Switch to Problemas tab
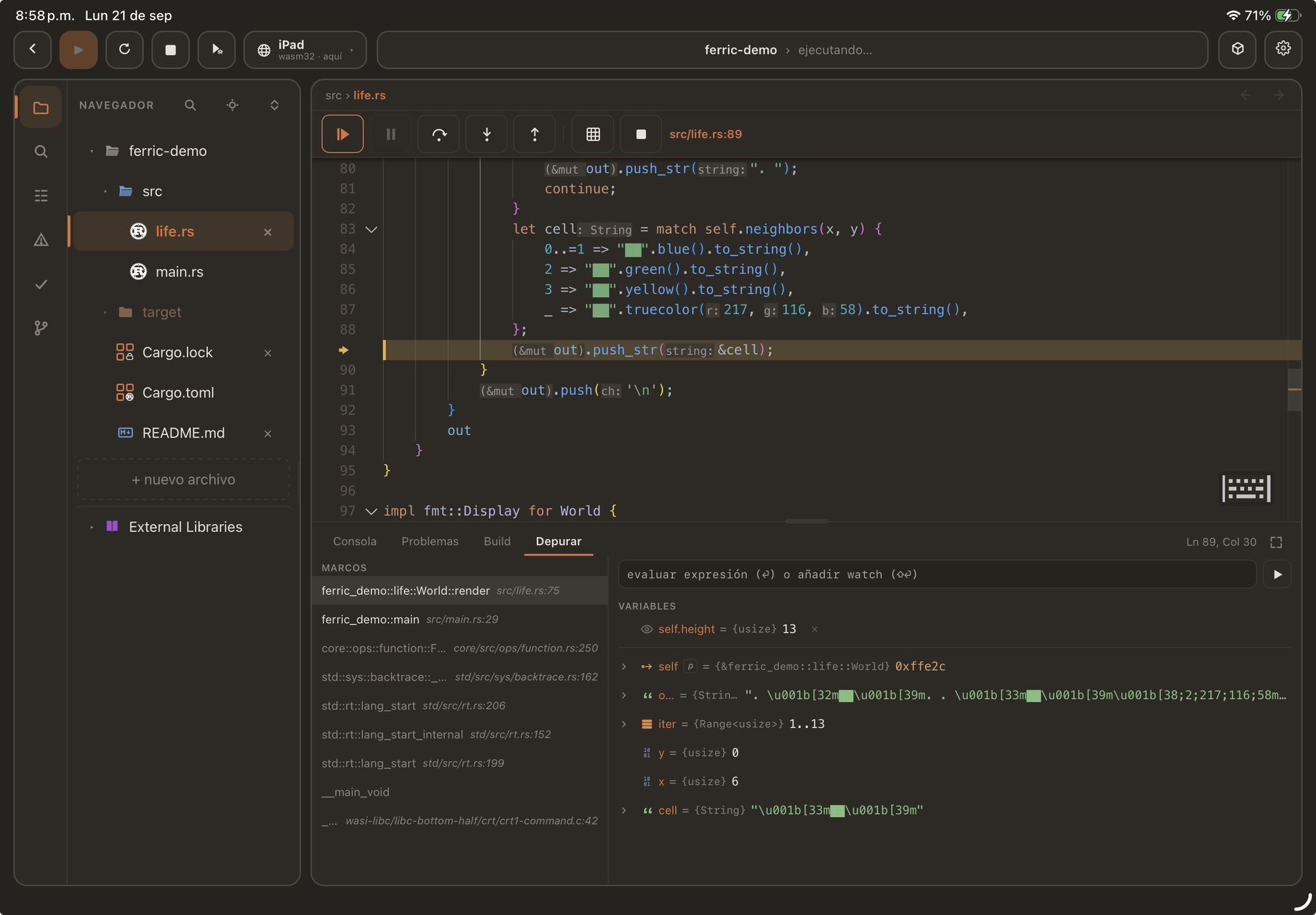The image size is (1316, 915). click(x=430, y=541)
